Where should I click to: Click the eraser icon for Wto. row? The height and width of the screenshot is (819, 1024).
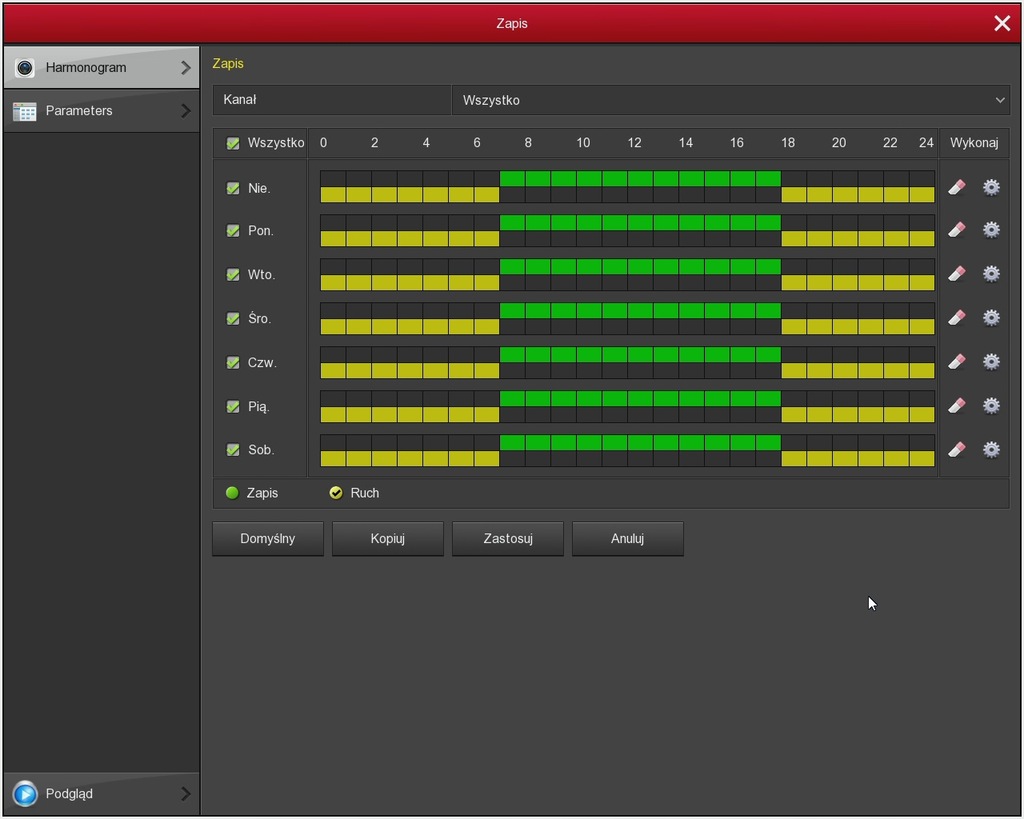coord(957,274)
